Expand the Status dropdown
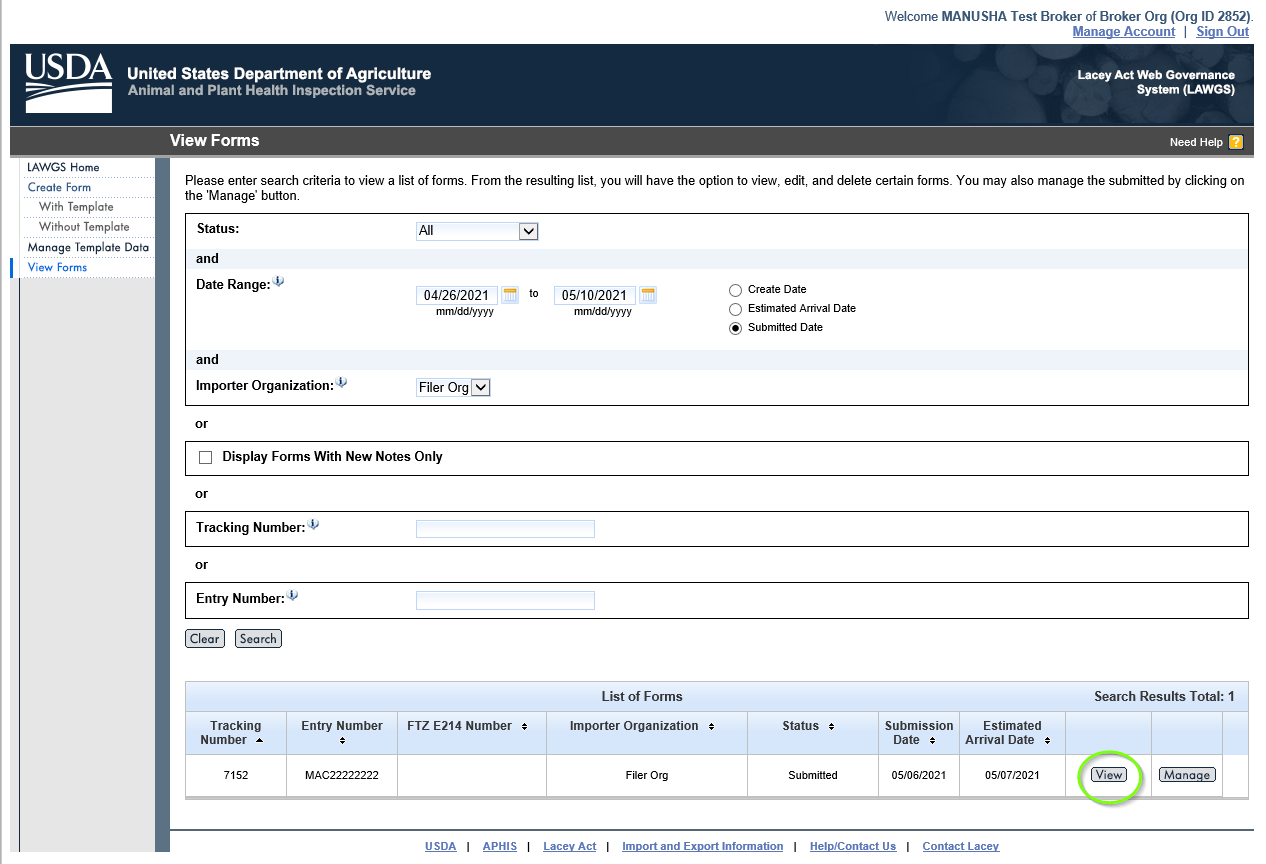 click(x=529, y=231)
